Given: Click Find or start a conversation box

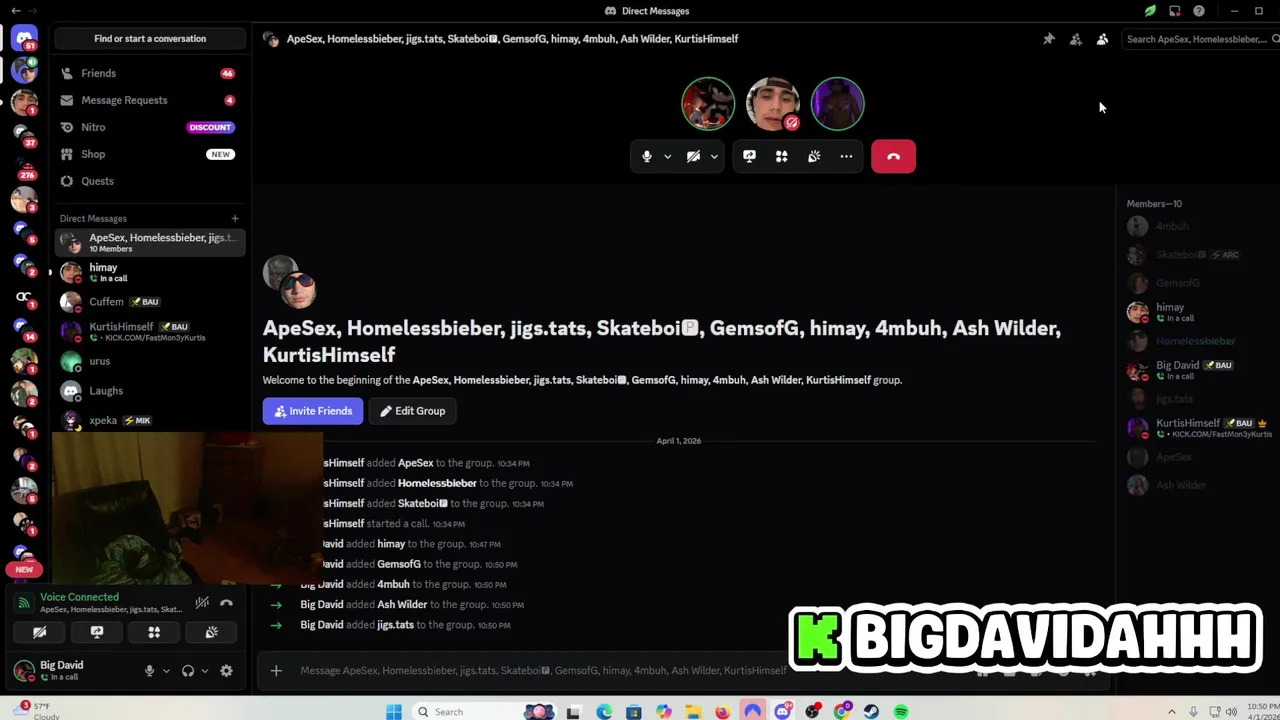Looking at the screenshot, I should 150,39.
